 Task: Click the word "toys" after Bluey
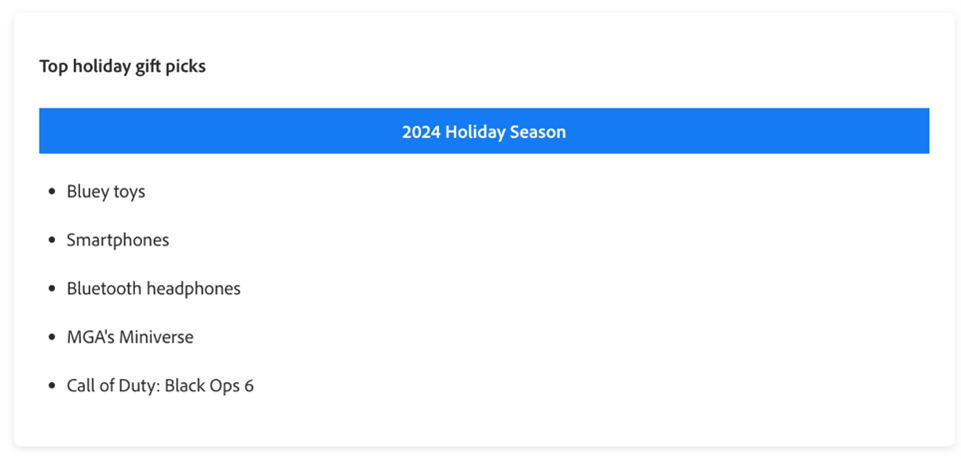[129, 192]
